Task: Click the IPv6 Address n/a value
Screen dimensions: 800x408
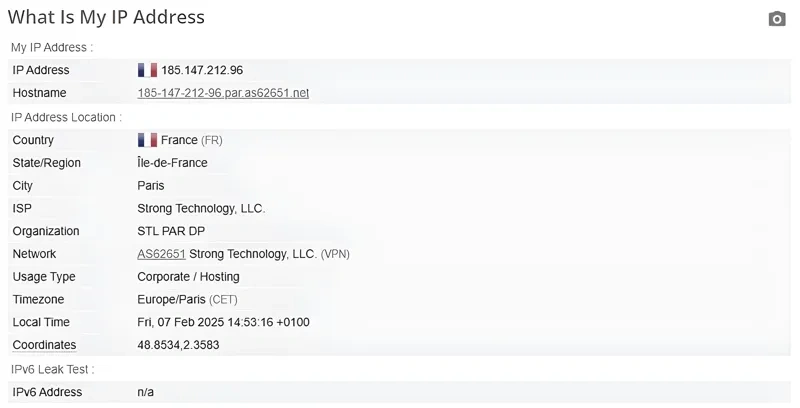Action: [x=146, y=392]
